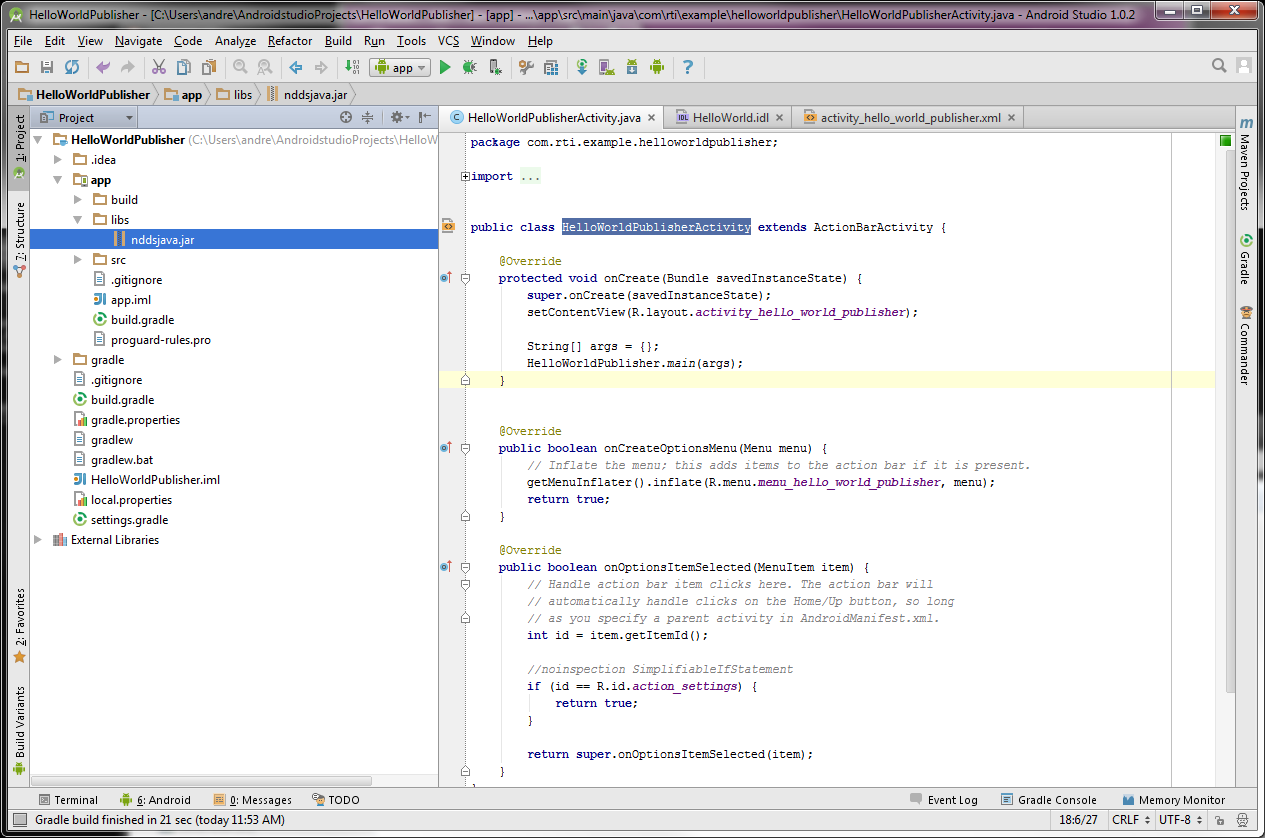Viewport: 1265px width, 838px height.
Task: Open the UTF-8 encoding selector
Action: (x=1180, y=820)
